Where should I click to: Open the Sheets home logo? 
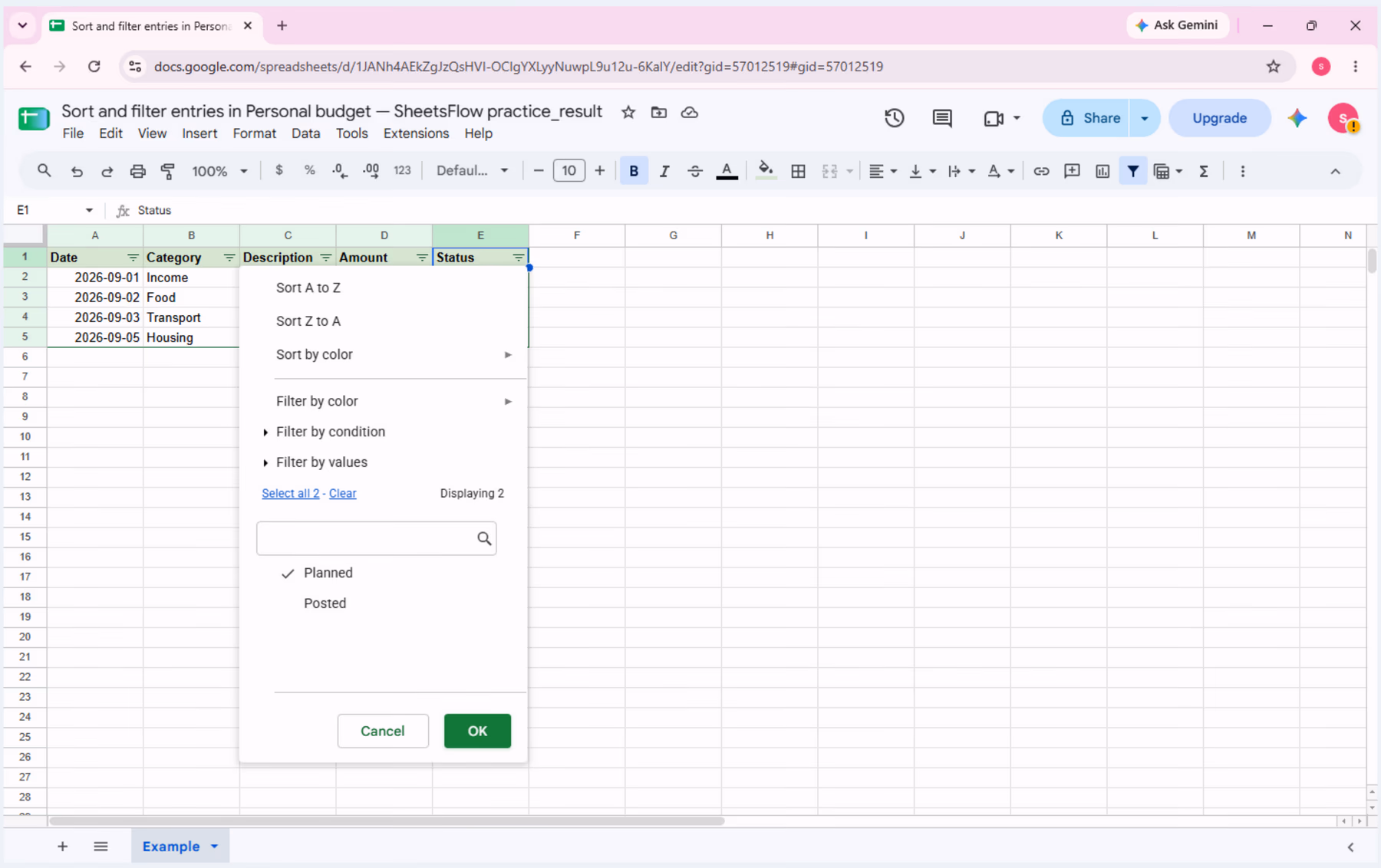tap(34, 118)
